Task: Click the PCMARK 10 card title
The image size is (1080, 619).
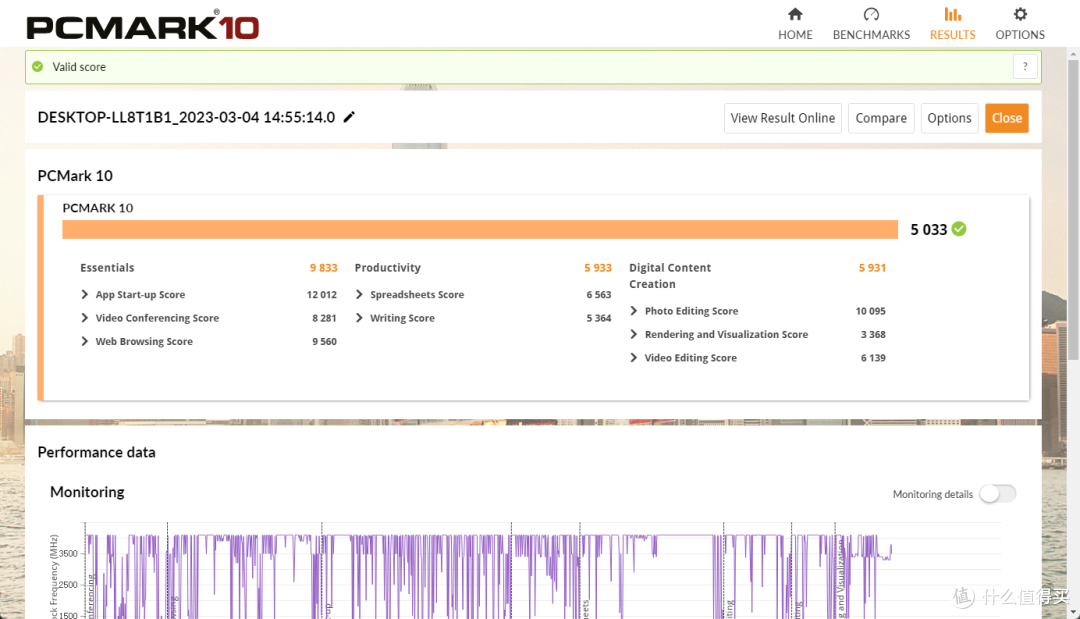Action: point(98,208)
